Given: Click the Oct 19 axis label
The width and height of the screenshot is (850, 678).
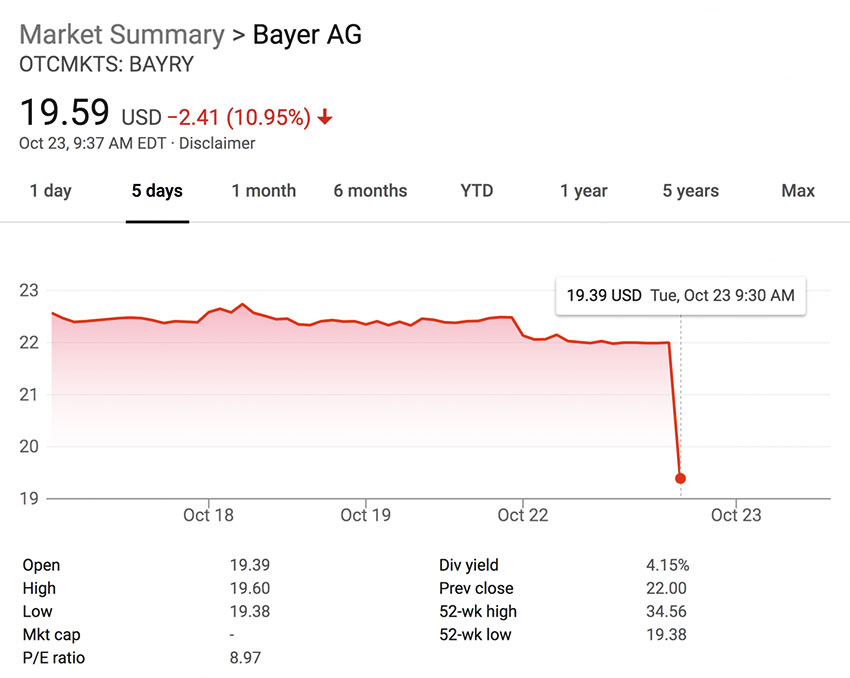Looking at the screenshot, I should (x=366, y=515).
